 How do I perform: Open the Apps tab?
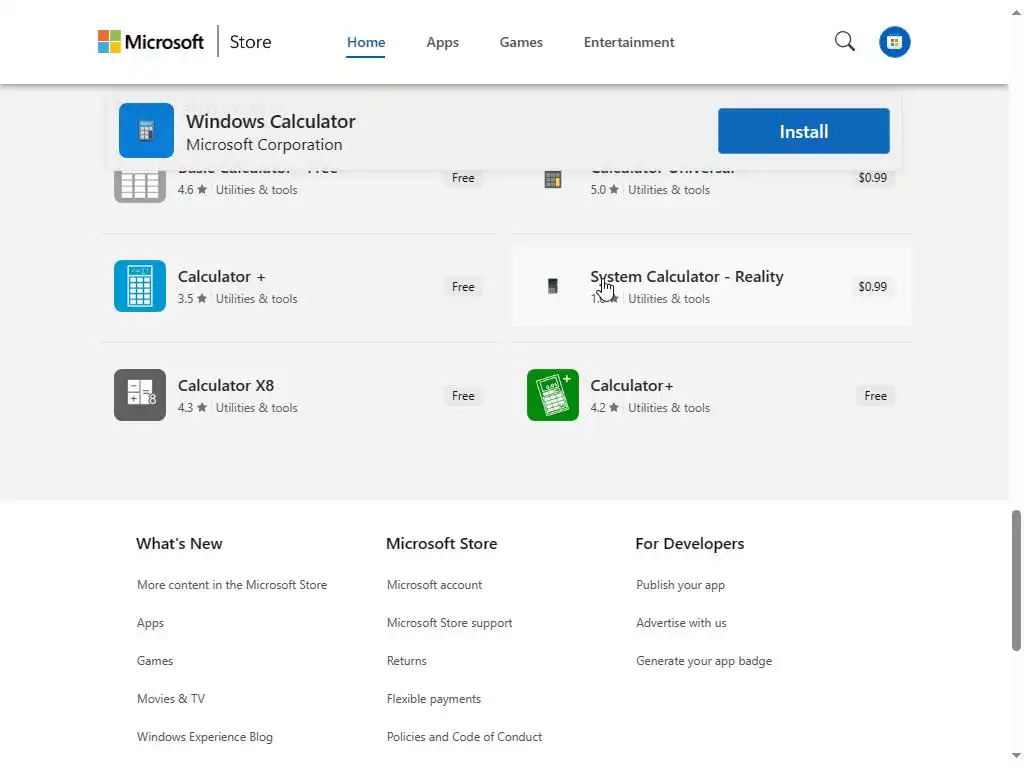443,42
